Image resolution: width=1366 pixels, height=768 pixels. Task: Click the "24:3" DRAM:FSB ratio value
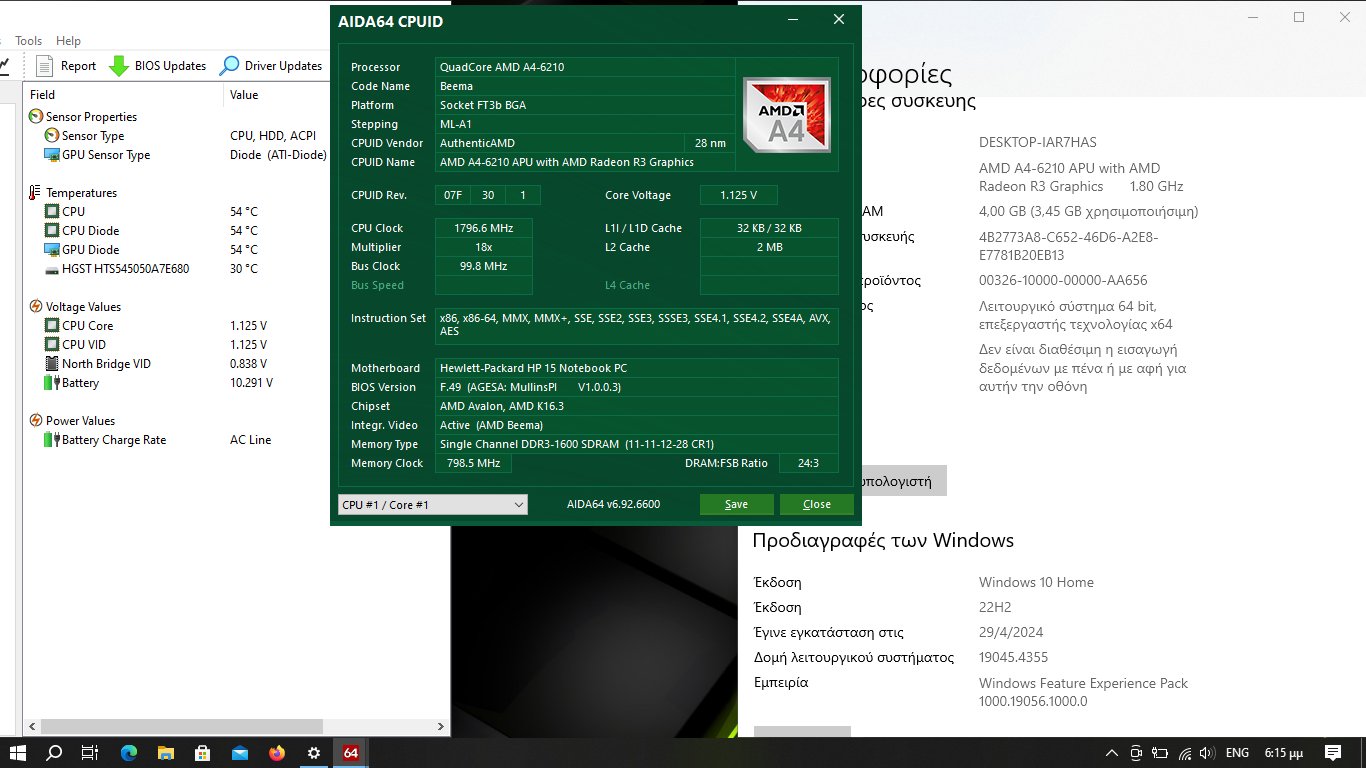click(x=808, y=463)
